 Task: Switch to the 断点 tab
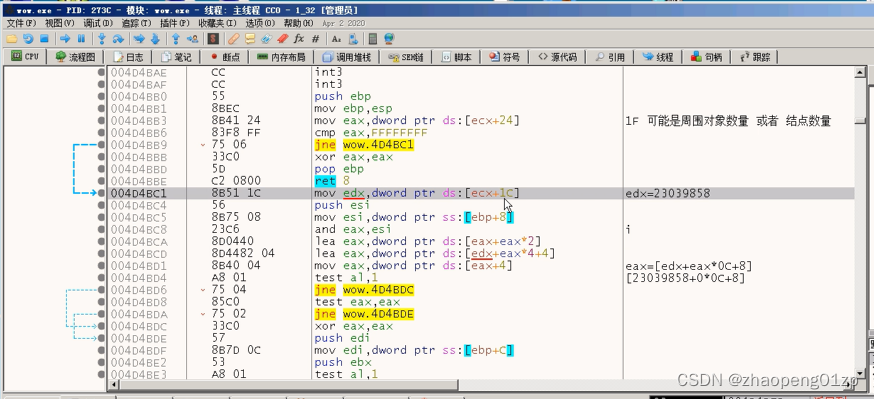pos(225,57)
